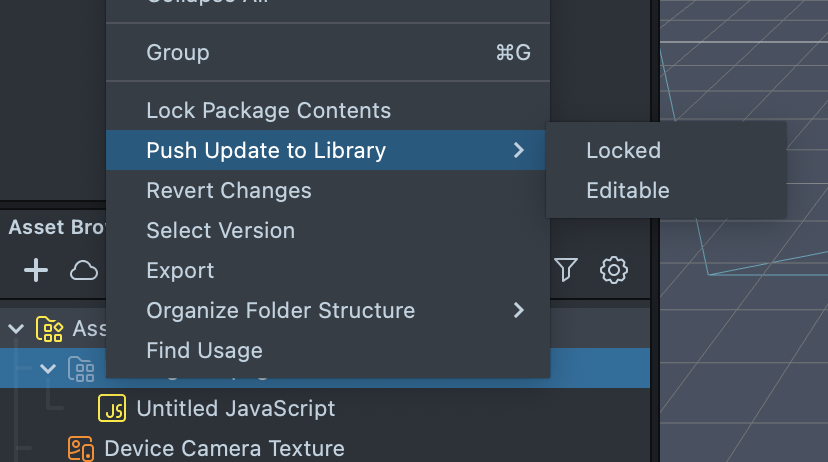Collapse the highlighted package folder arrow
Screen dimensions: 828x462
(48, 369)
